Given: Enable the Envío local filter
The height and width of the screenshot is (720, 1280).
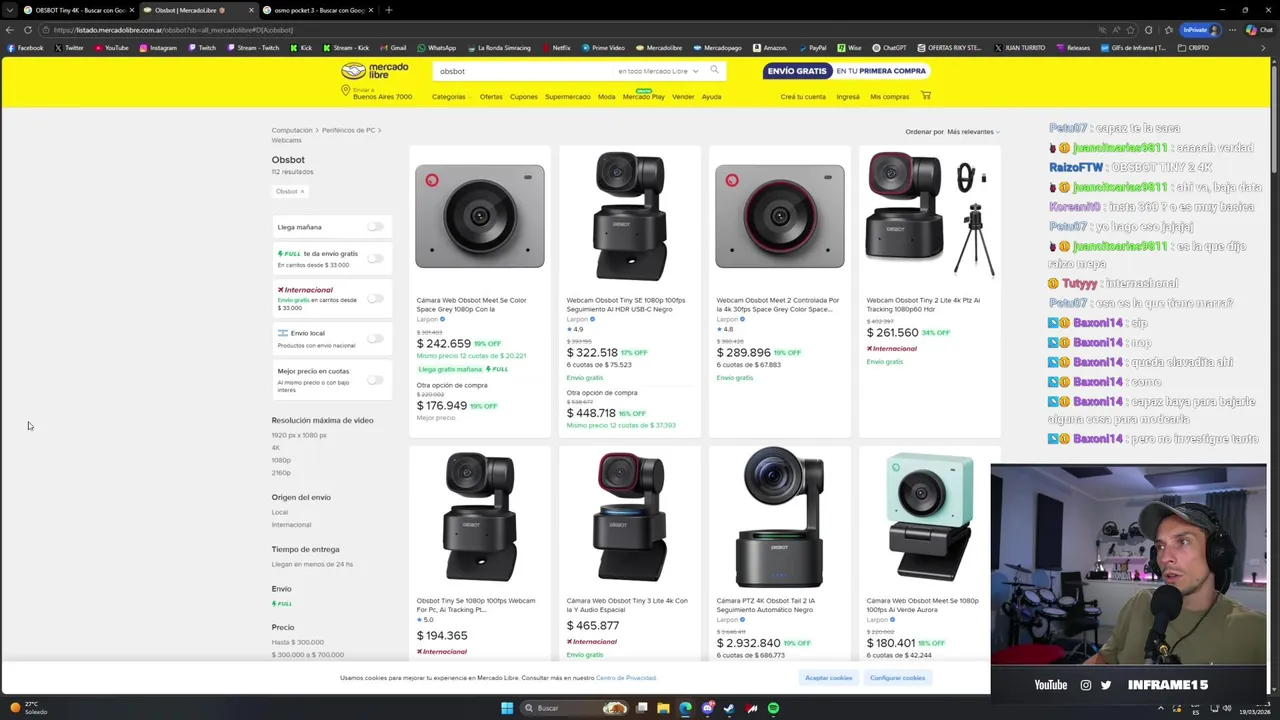Looking at the screenshot, I should point(374,338).
